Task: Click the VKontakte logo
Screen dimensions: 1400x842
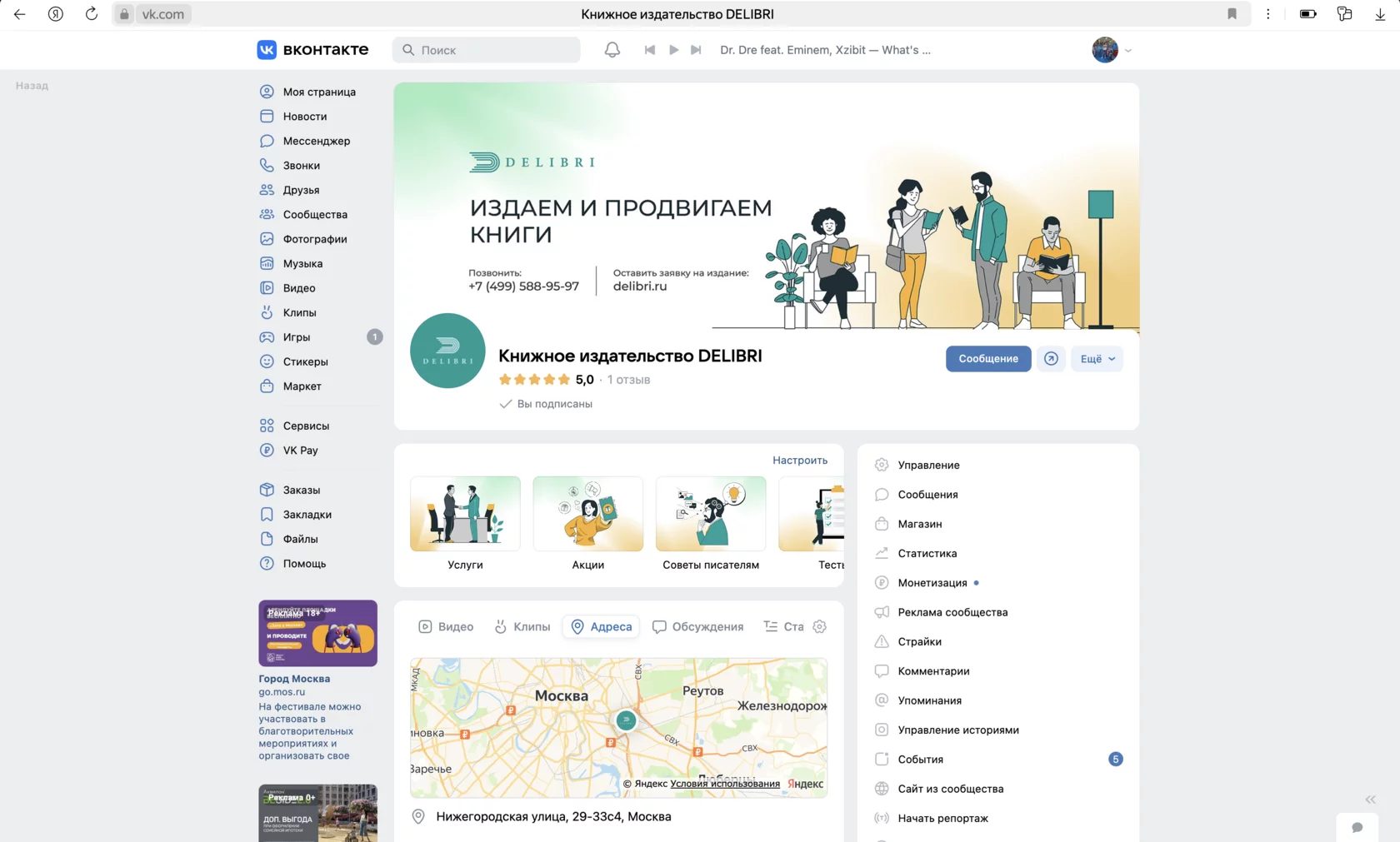Action: tap(312, 50)
